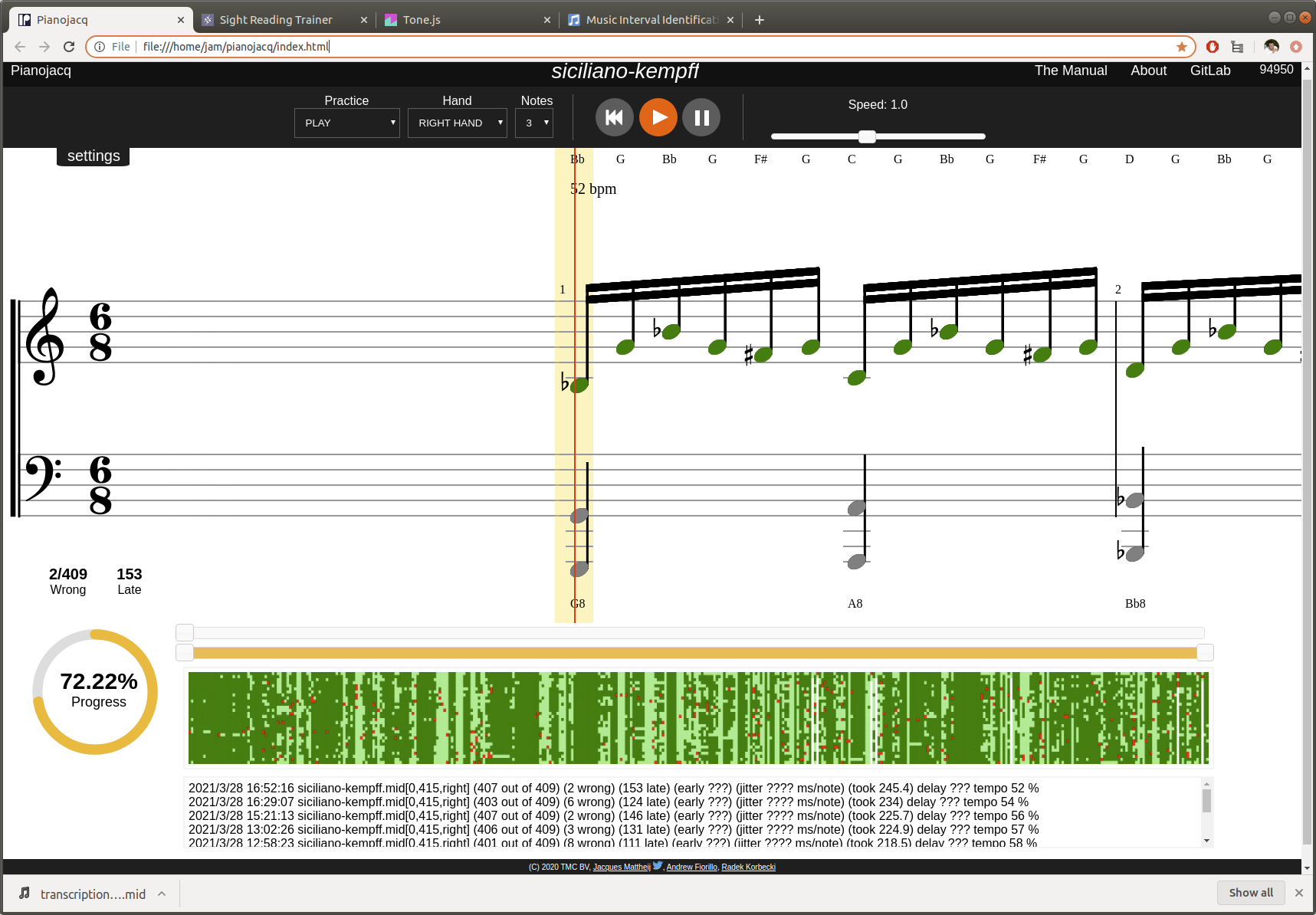Click the bass clef symbol
The image size is (1316, 915).
click(43, 477)
